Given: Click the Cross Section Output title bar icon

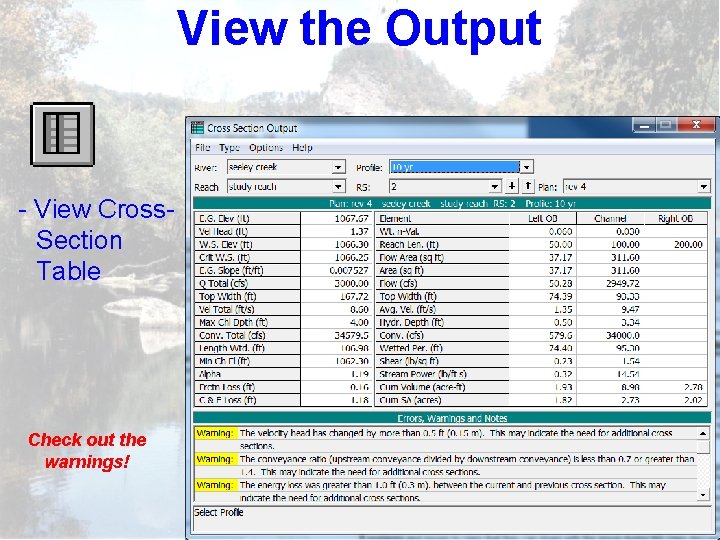Looking at the screenshot, I should point(197,128).
